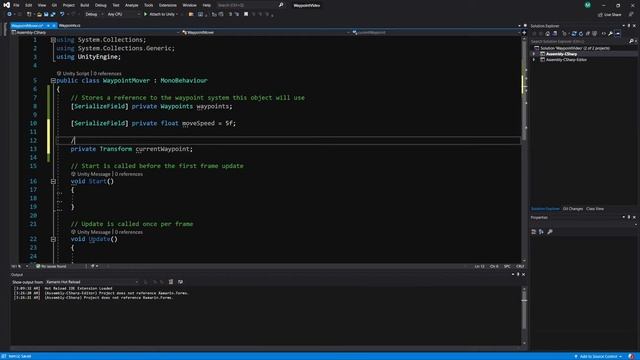This screenshot has width=640, height=360.
Task: Switch to the Class View tab
Action: [x=595, y=209]
